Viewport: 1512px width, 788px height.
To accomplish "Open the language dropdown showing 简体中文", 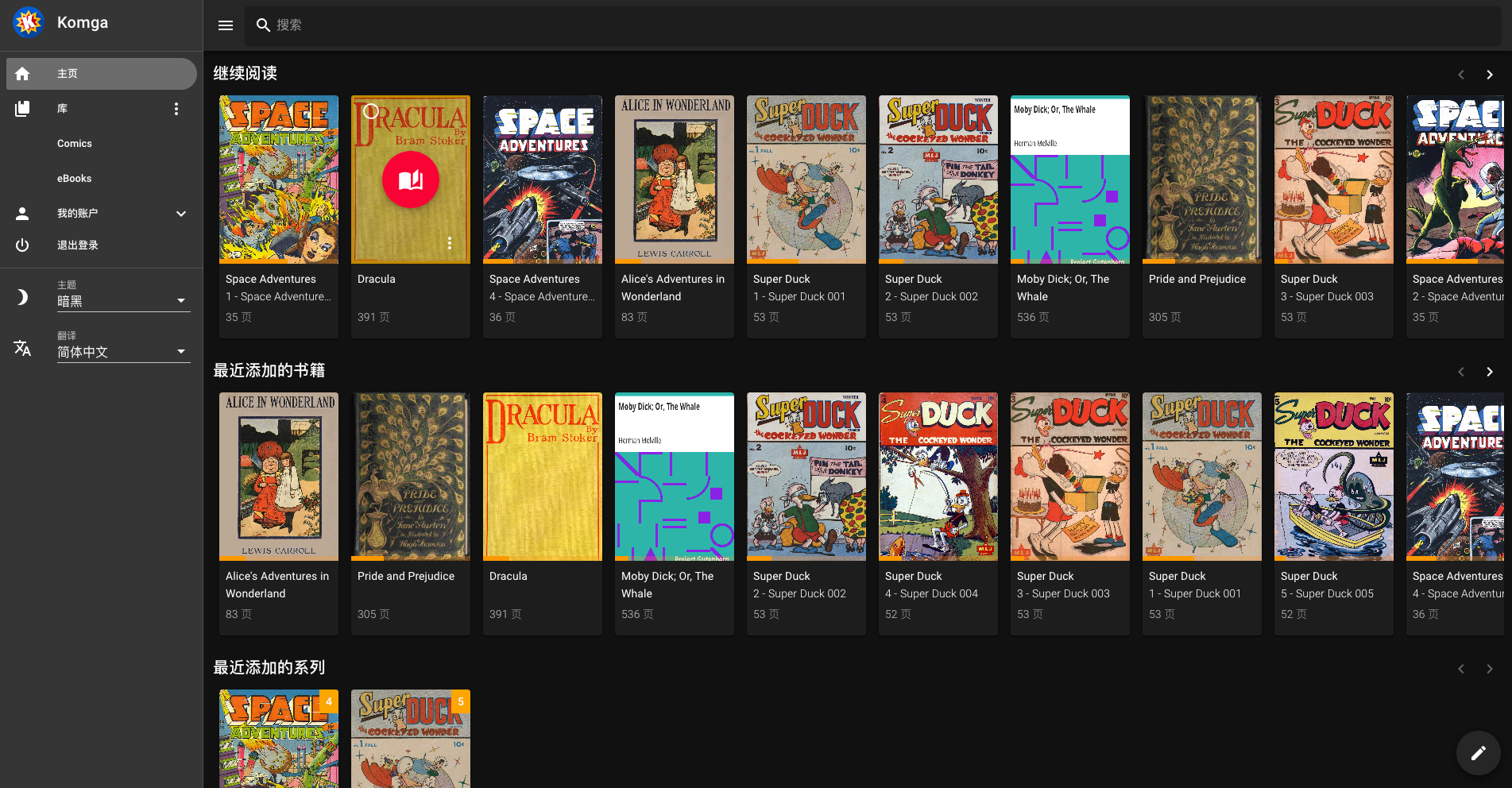I will click(123, 352).
